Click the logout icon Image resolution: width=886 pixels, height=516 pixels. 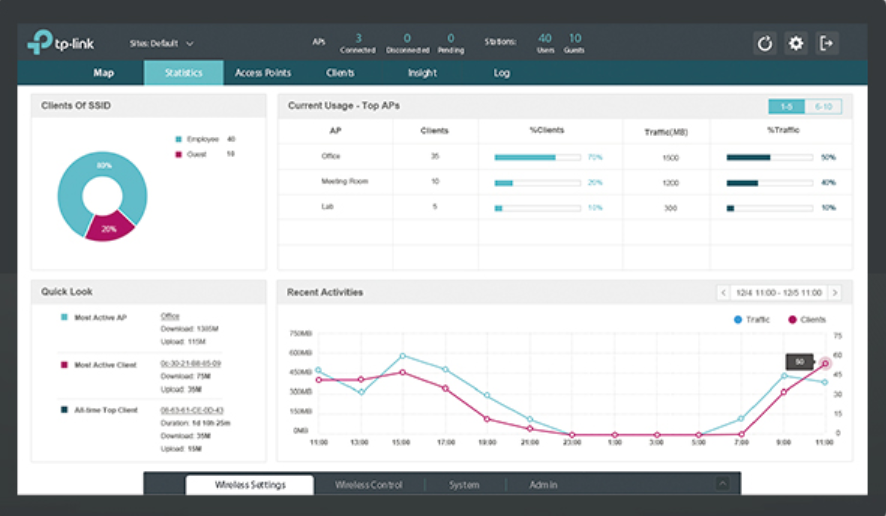826,43
